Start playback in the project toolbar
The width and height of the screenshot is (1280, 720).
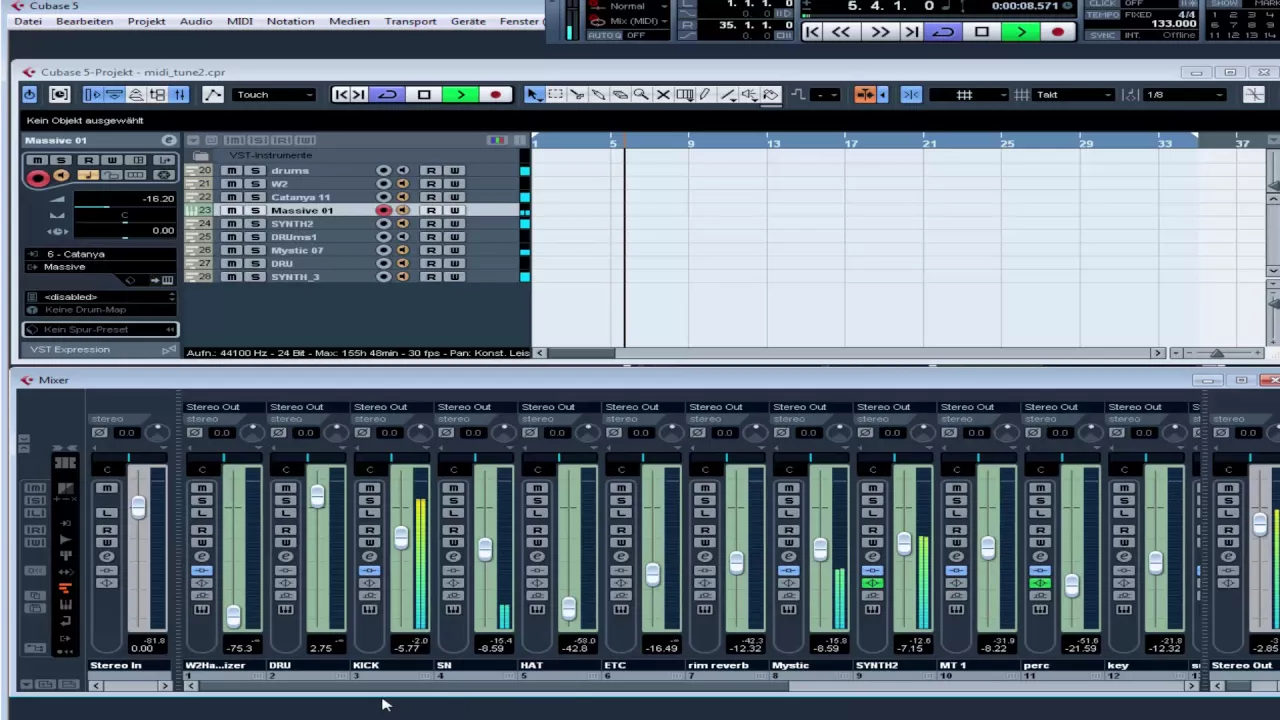pyautogui.click(x=460, y=94)
